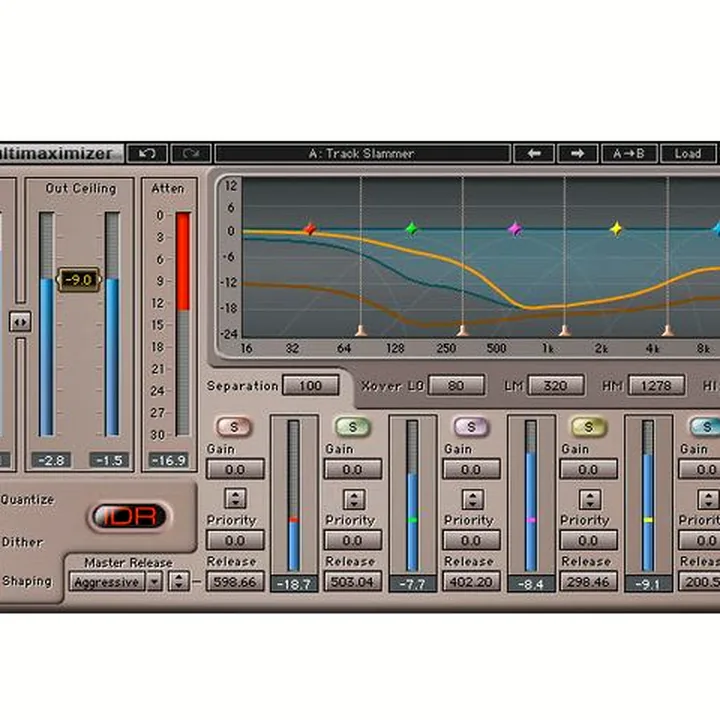
Task: Click the Shaping label
Action: tap(27, 581)
